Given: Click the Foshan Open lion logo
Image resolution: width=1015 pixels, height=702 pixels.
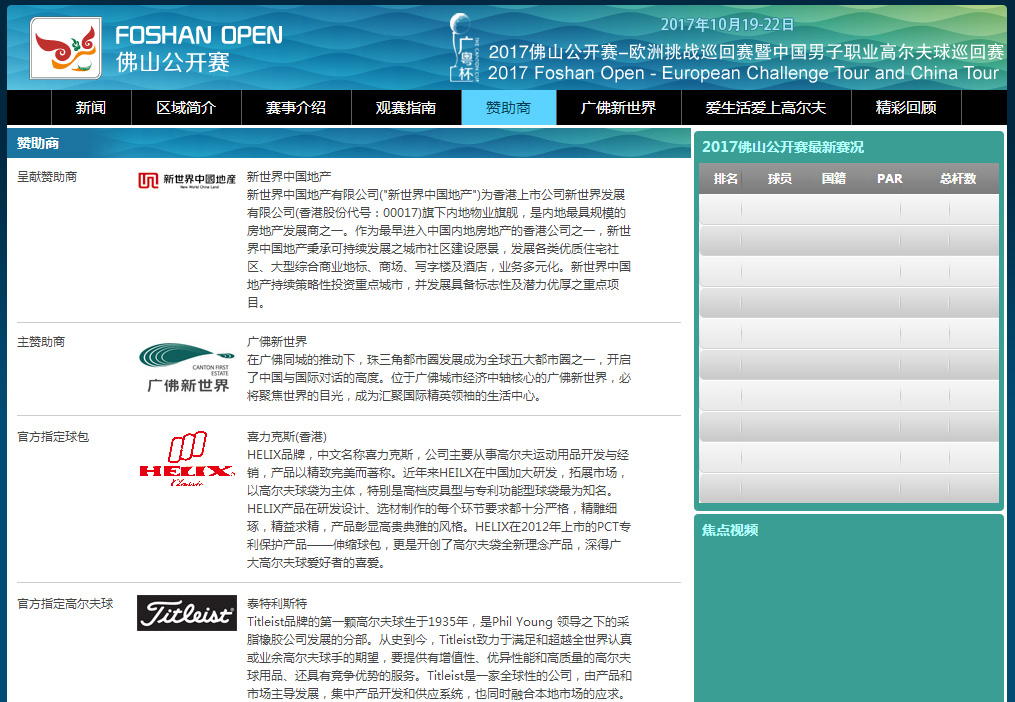Looking at the screenshot, I should 65,48.
